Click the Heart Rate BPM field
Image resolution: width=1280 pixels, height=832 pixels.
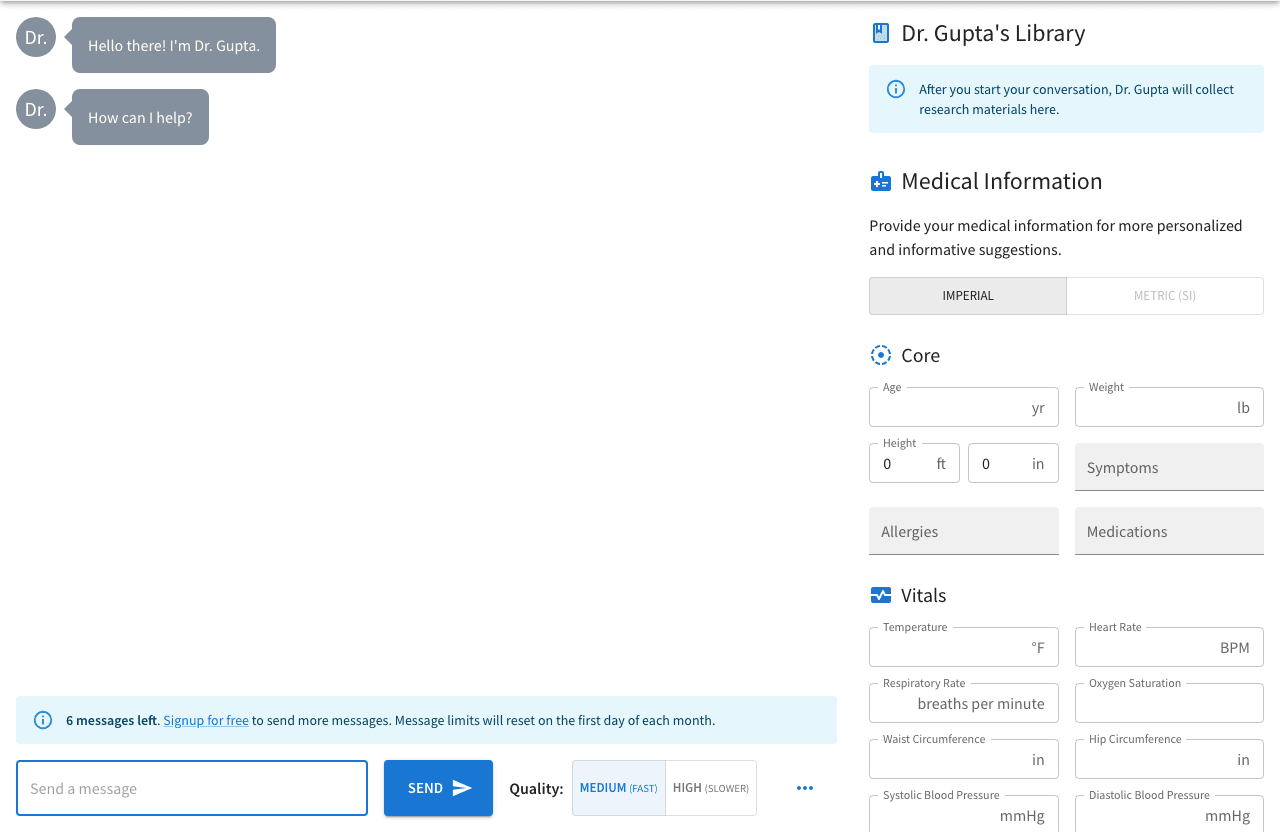[x=1169, y=647]
